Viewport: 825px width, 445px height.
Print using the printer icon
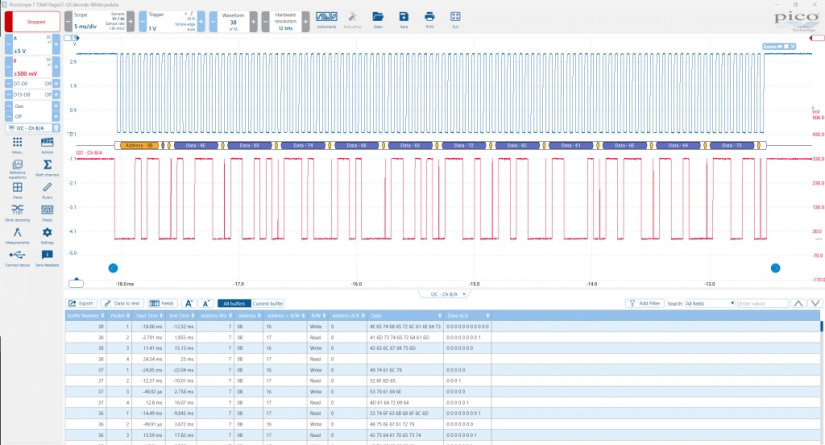point(429,20)
